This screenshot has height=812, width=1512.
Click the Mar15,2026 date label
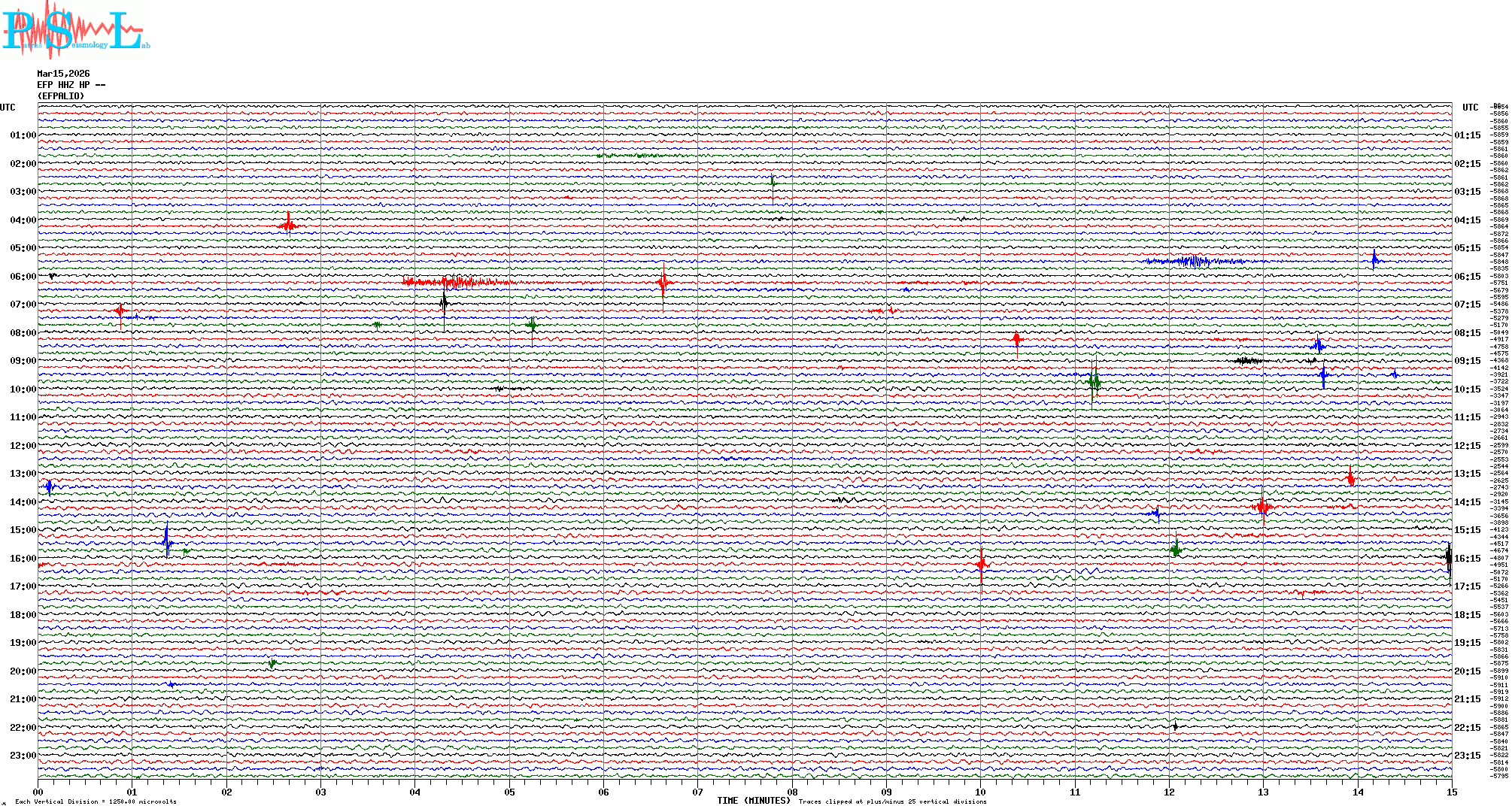63,74
